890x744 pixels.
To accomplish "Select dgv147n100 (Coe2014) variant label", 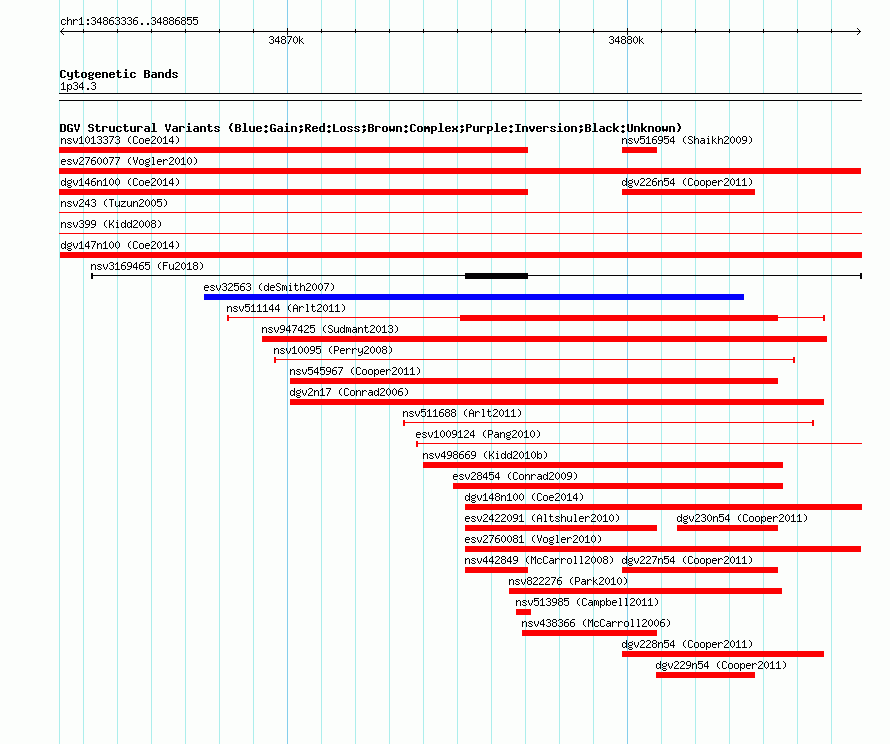I will tap(120, 245).
